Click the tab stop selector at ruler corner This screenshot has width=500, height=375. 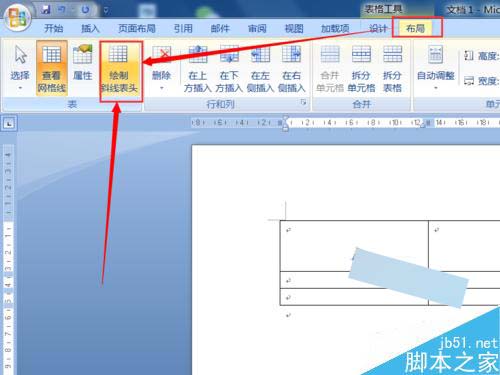pos(9,124)
